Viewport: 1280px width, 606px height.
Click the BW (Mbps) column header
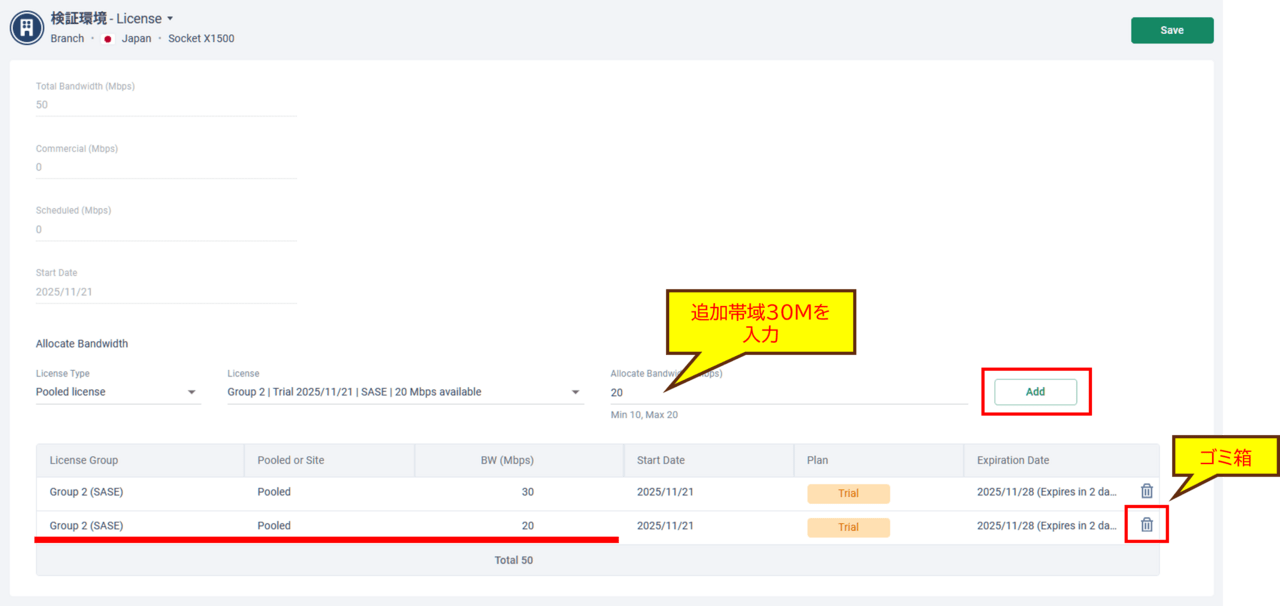click(x=507, y=460)
